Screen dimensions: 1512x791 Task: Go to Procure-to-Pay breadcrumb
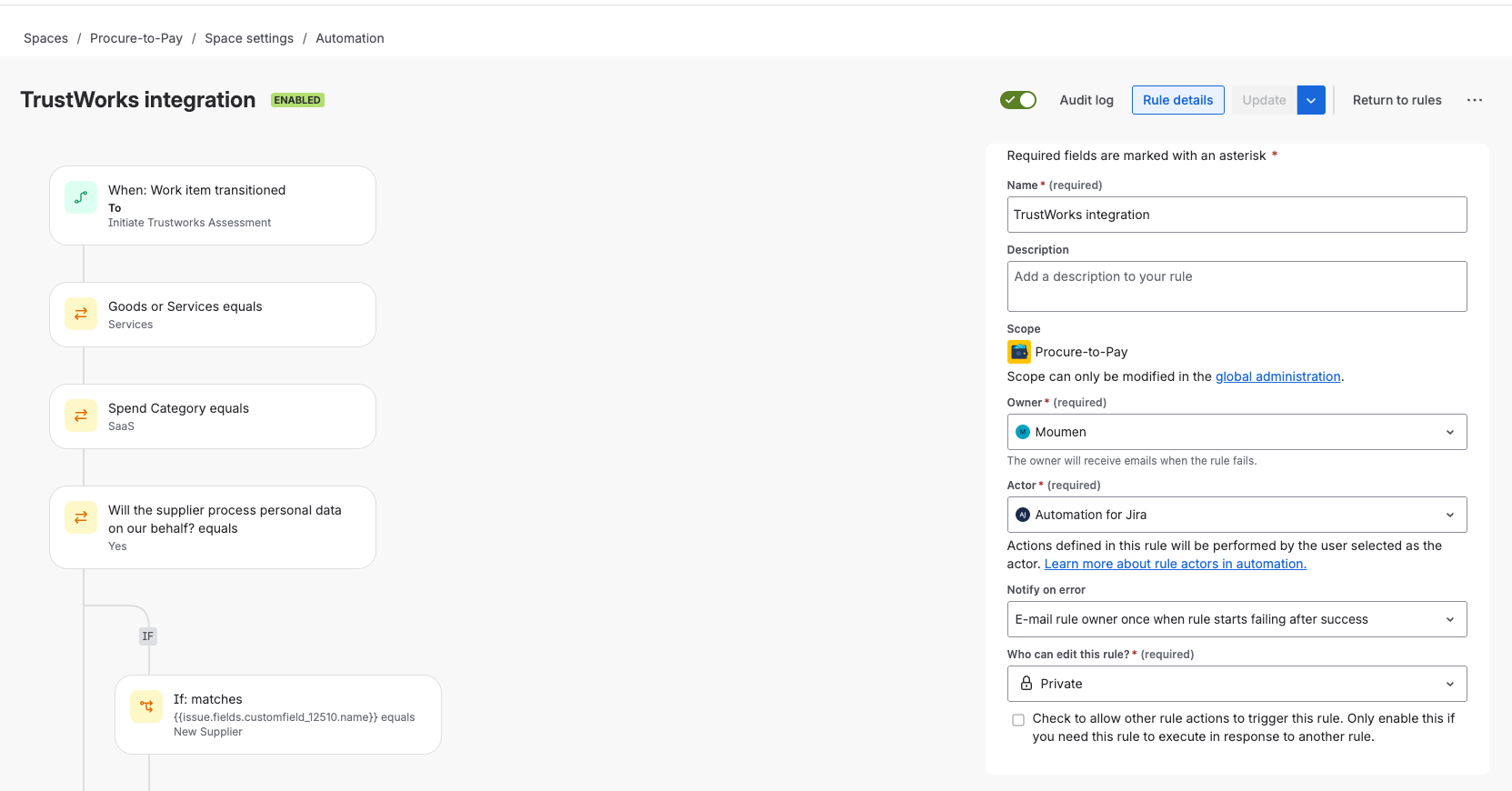[x=136, y=38]
